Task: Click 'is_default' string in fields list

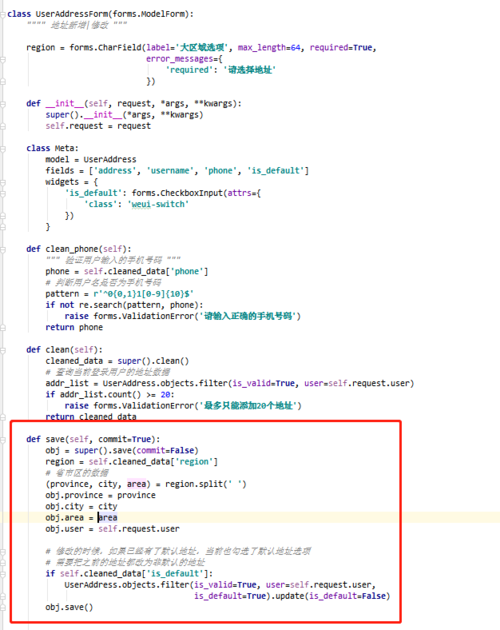Action: tap(275, 171)
